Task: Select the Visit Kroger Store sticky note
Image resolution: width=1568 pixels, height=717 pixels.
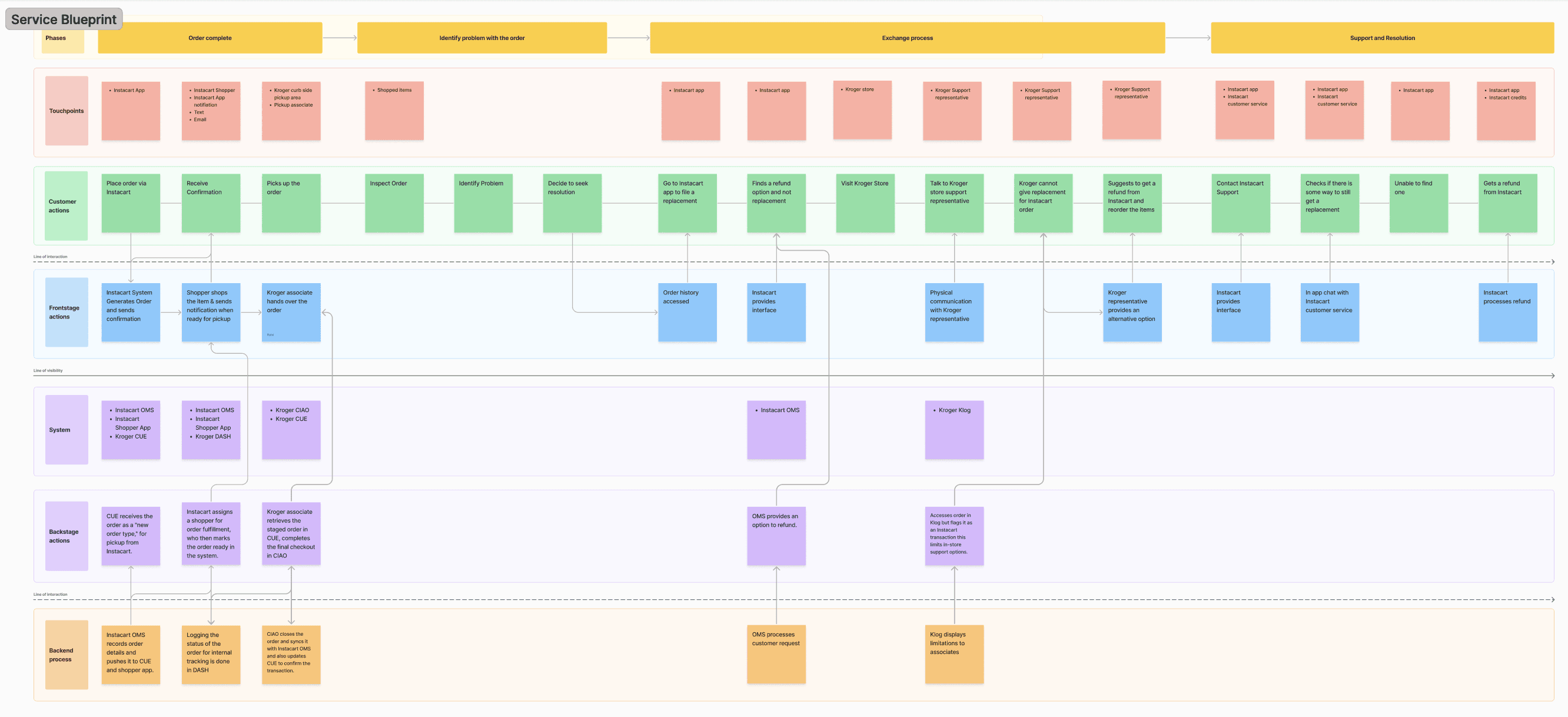Action: 865,203
